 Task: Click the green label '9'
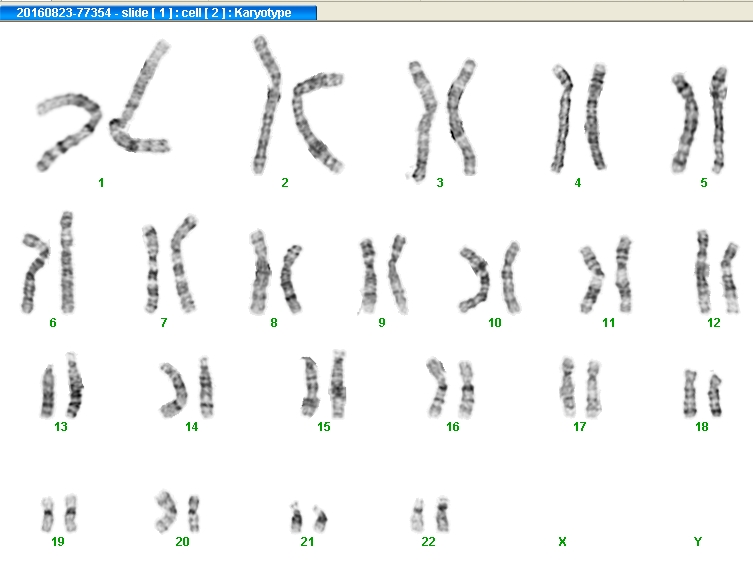click(382, 323)
